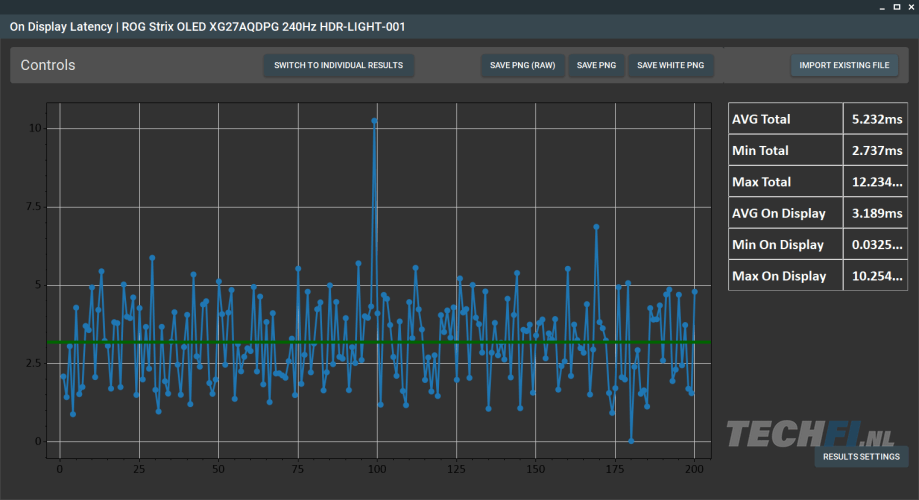Select the AVG Total value 5.232ms
919x500 pixels.
876,119
